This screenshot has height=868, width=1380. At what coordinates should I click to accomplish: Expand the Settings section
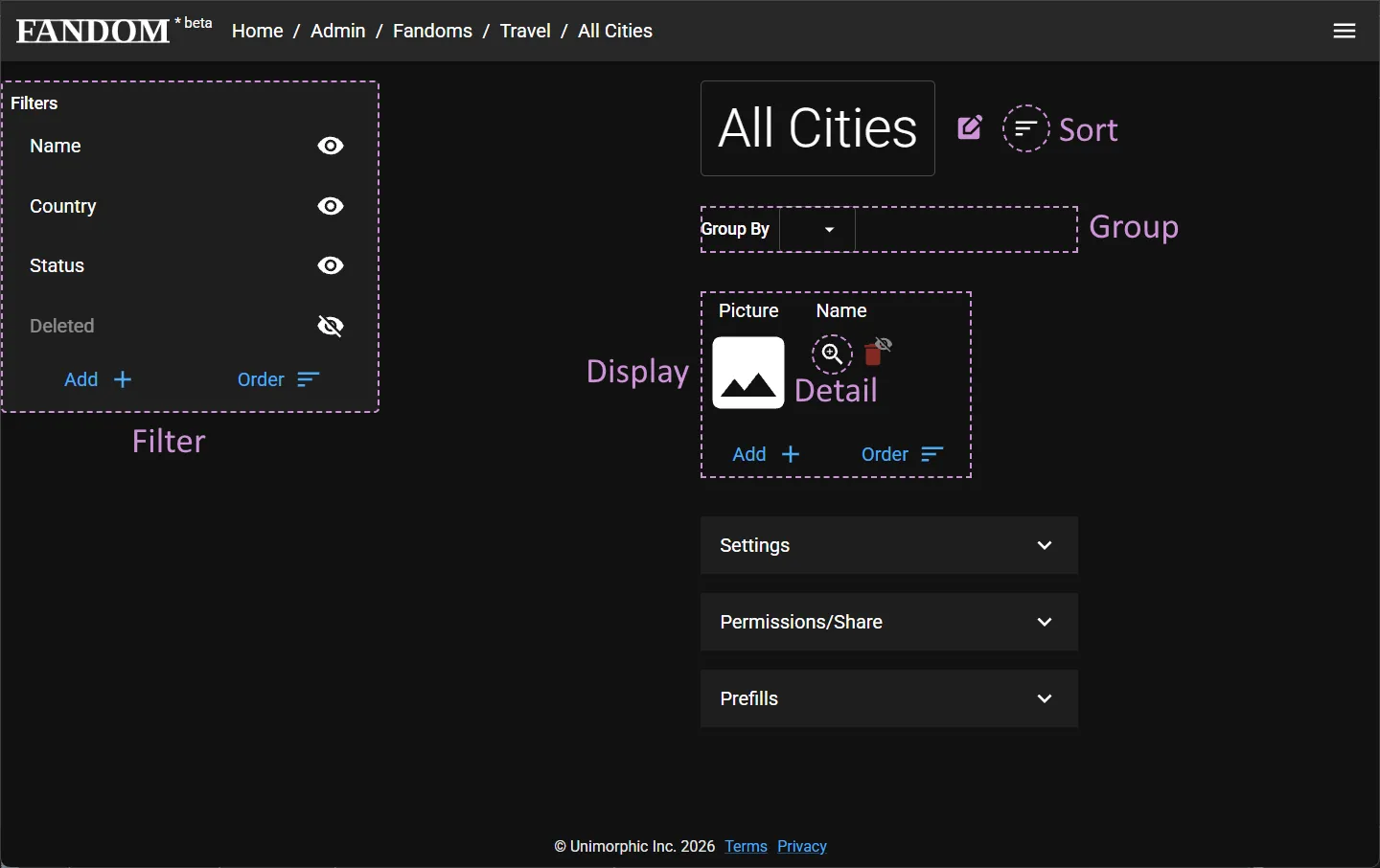[x=889, y=545]
